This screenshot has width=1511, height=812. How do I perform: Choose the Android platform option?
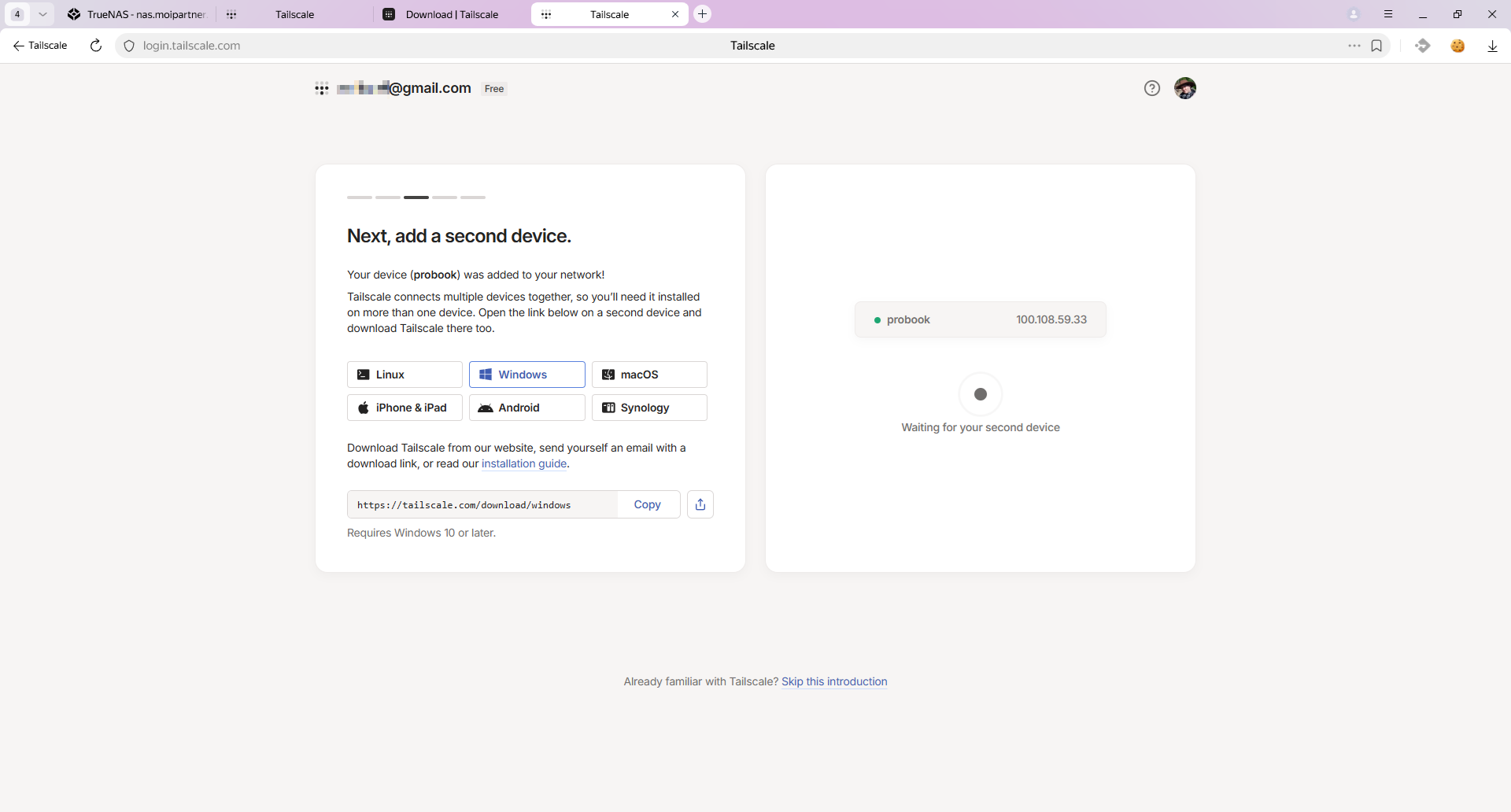pos(526,408)
